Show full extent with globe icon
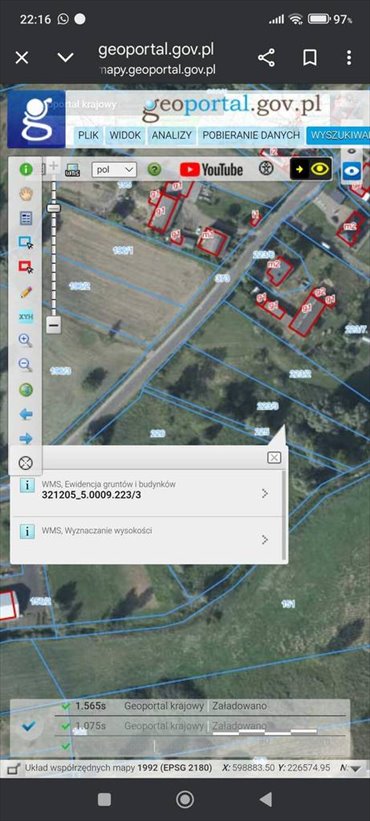 click(26, 390)
